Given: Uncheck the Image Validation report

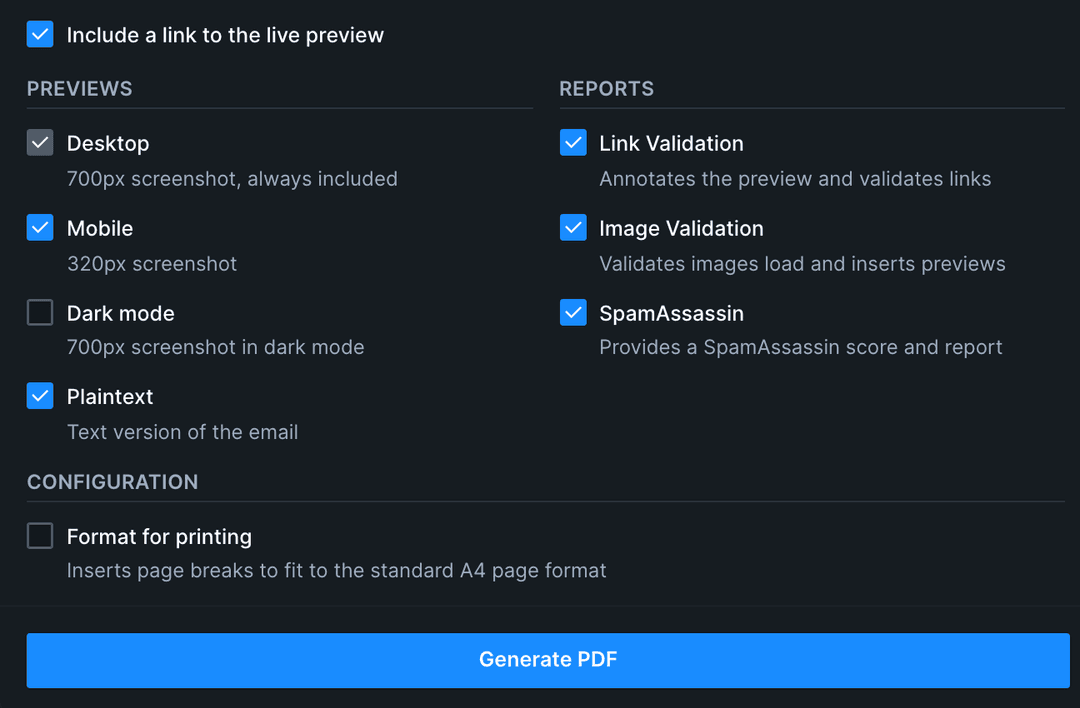Looking at the screenshot, I should tap(572, 227).
